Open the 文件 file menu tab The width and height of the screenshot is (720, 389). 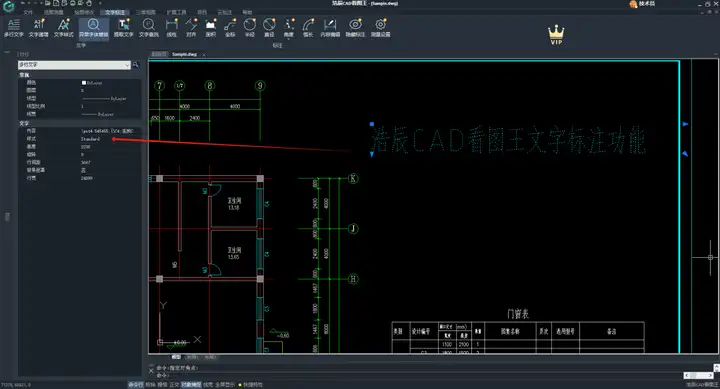tap(28, 12)
